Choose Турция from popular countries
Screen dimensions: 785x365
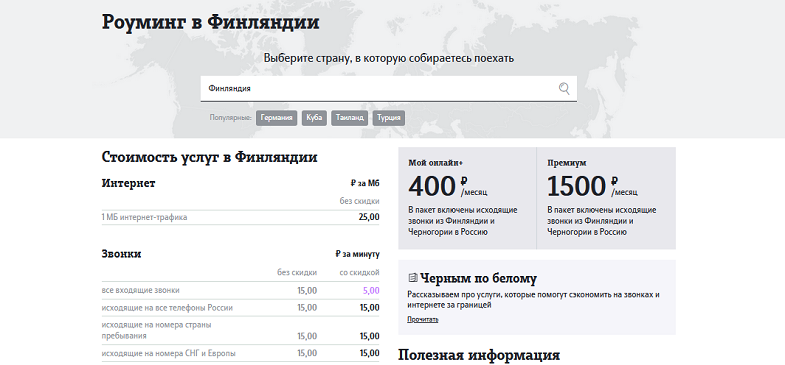[388, 118]
